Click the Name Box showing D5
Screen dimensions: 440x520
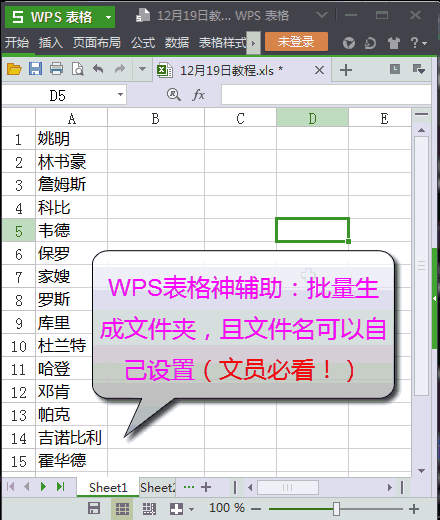point(58,95)
